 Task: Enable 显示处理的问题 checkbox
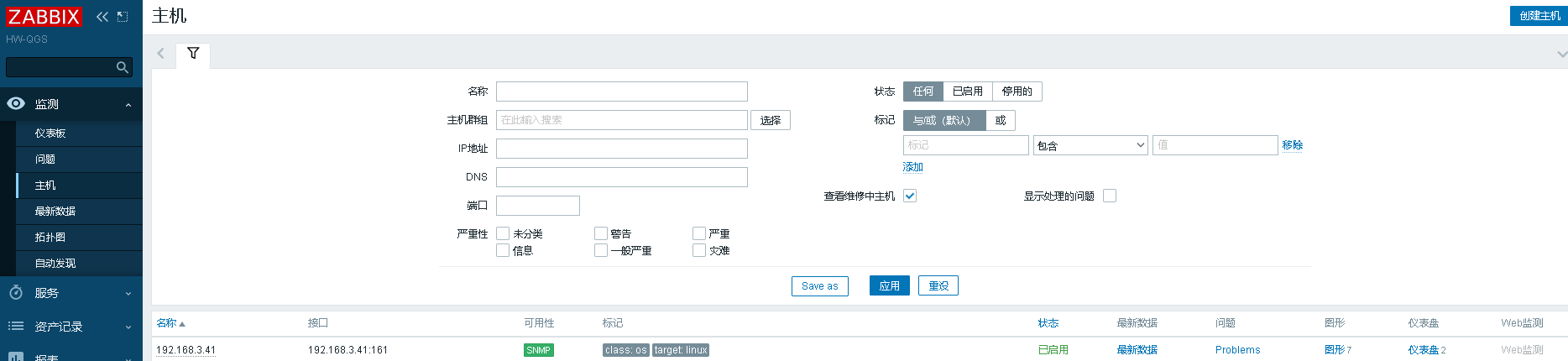tap(1110, 196)
